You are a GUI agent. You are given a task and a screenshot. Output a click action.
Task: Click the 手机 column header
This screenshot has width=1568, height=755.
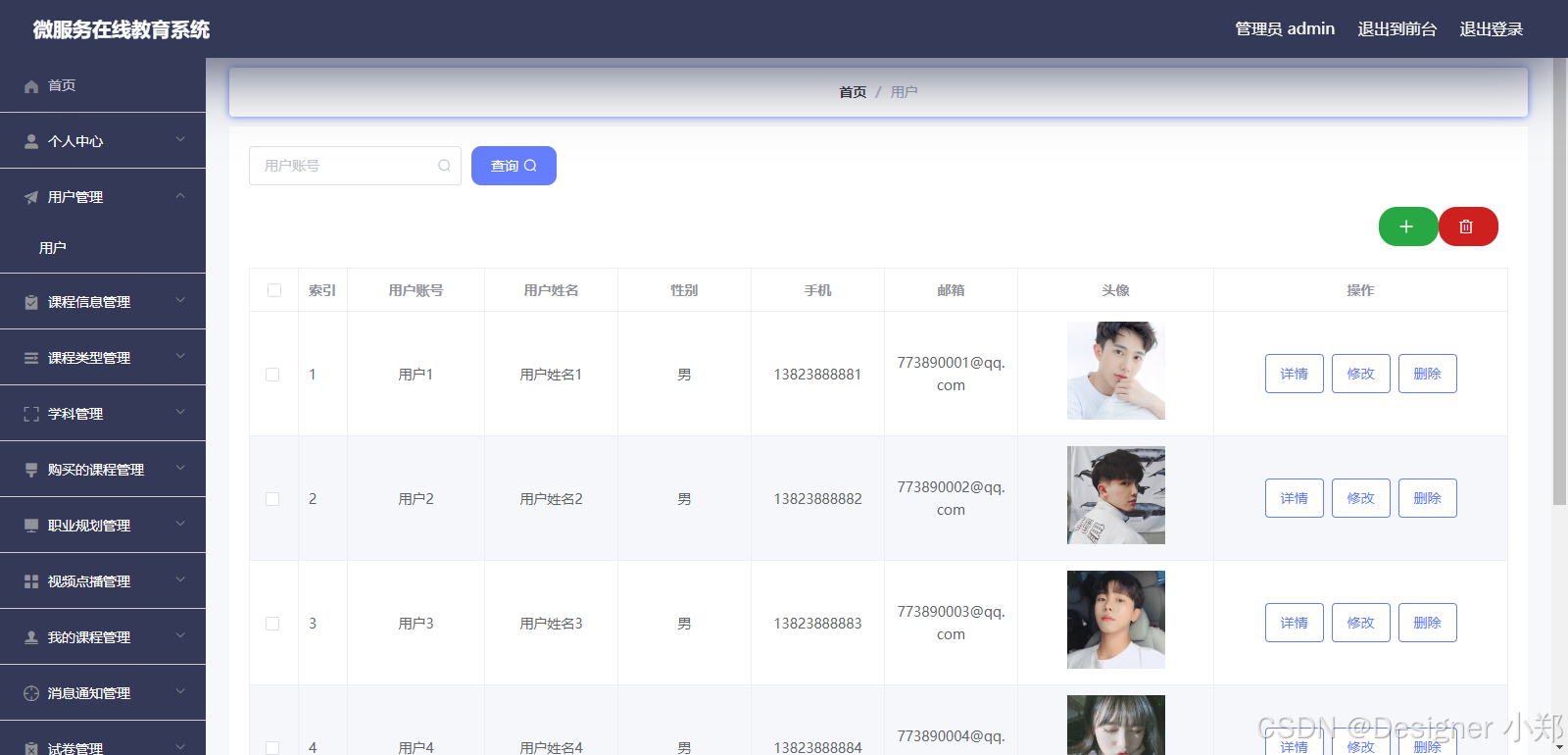(x=817, y=290)
